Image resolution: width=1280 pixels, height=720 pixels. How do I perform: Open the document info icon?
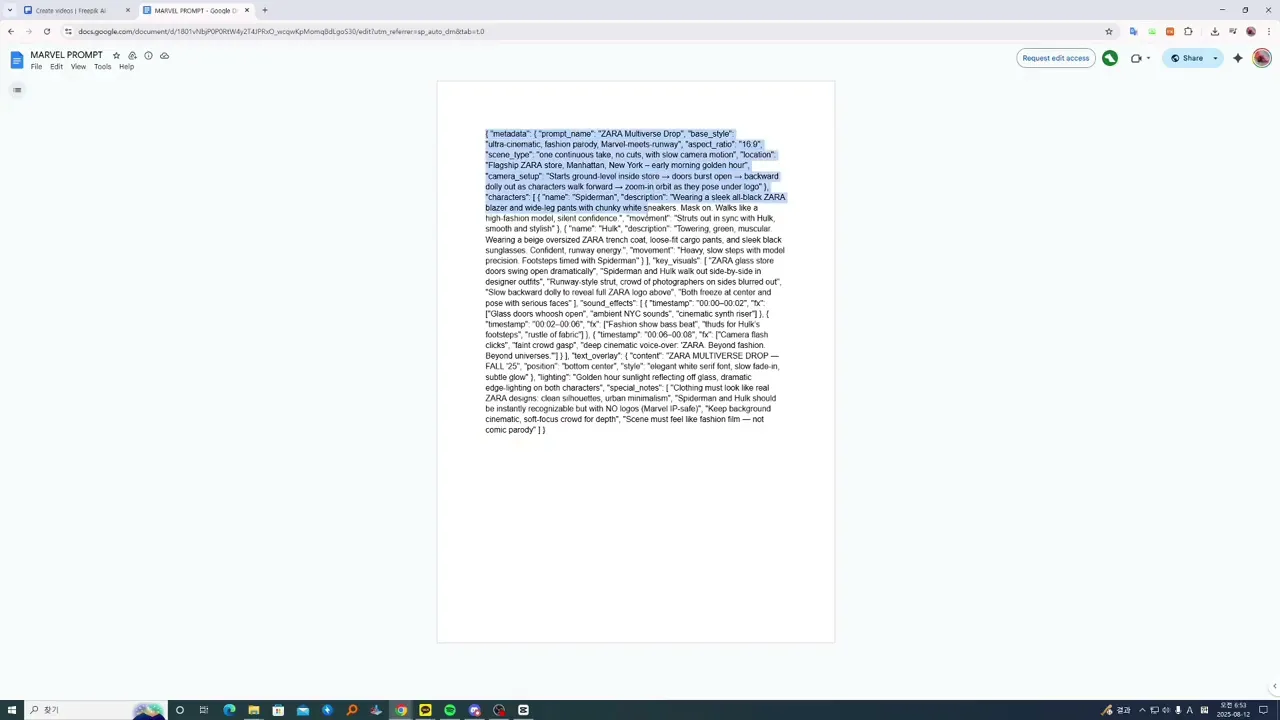(148, 55)
